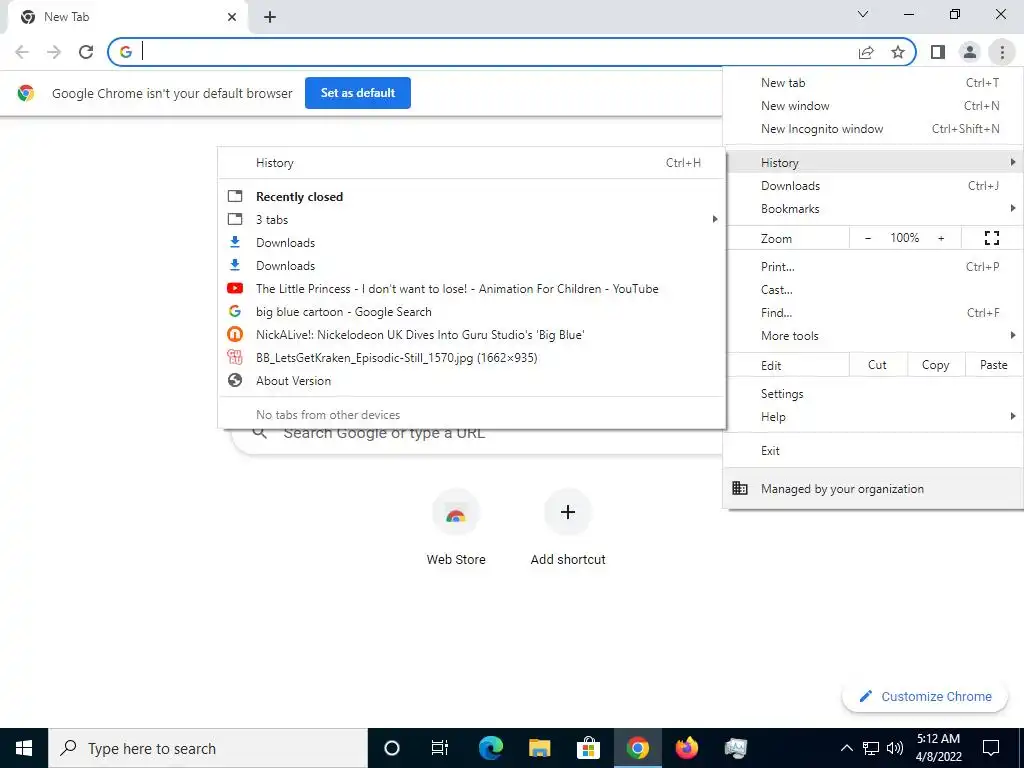Open Windows Start menu

click(x=24, y=748)
